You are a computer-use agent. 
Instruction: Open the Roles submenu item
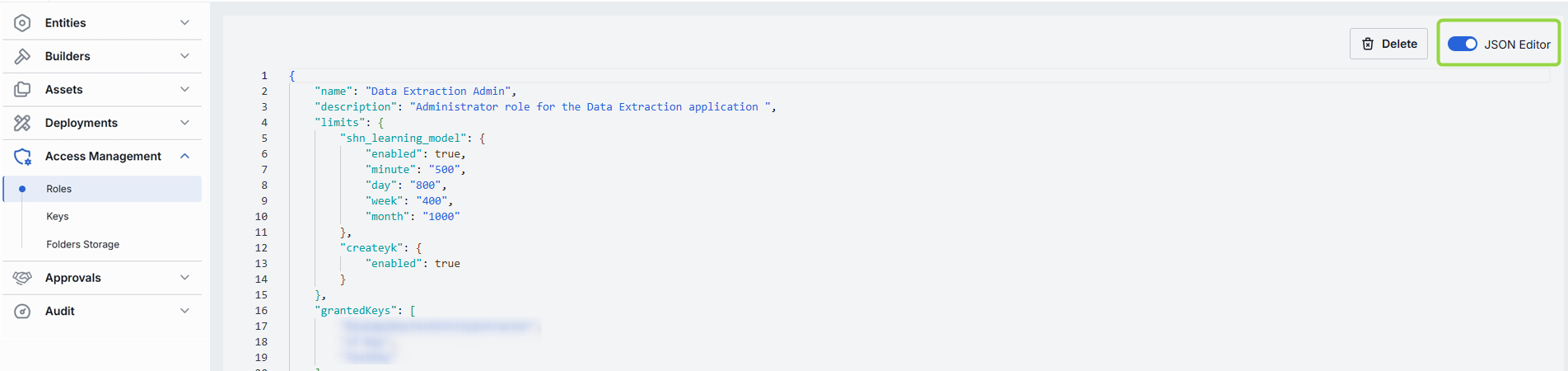(x=58, y=189)
